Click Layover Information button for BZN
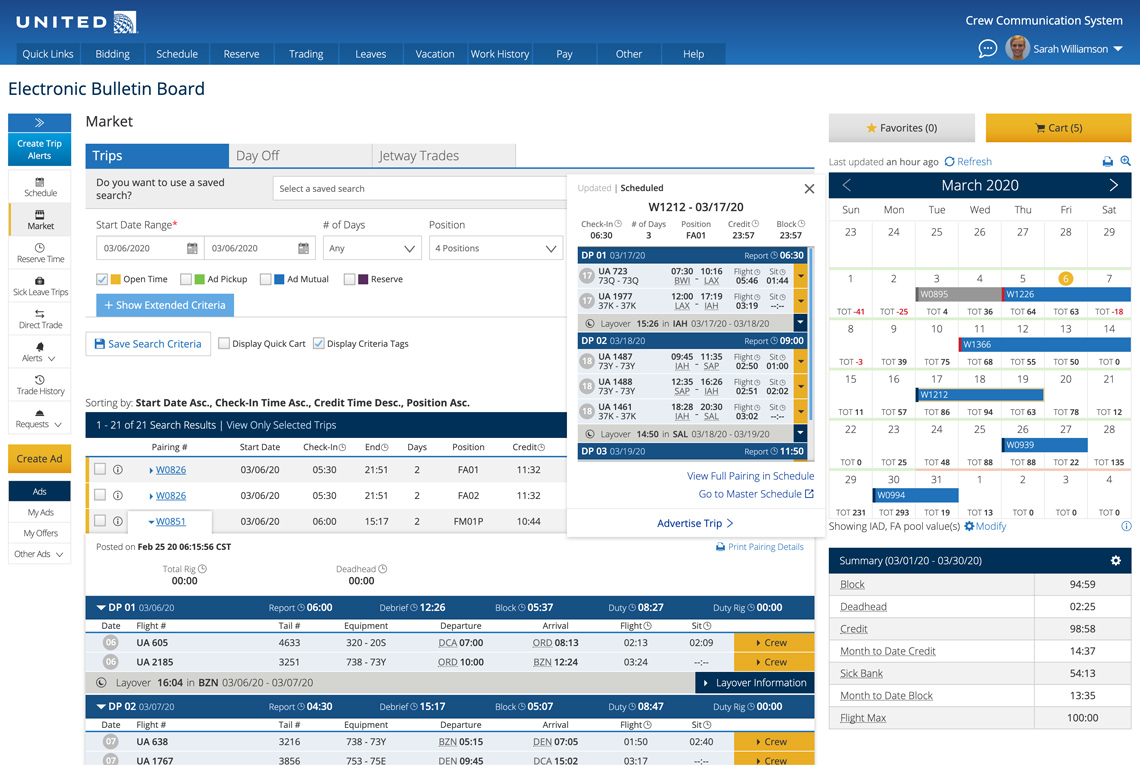 pos(755,683)
